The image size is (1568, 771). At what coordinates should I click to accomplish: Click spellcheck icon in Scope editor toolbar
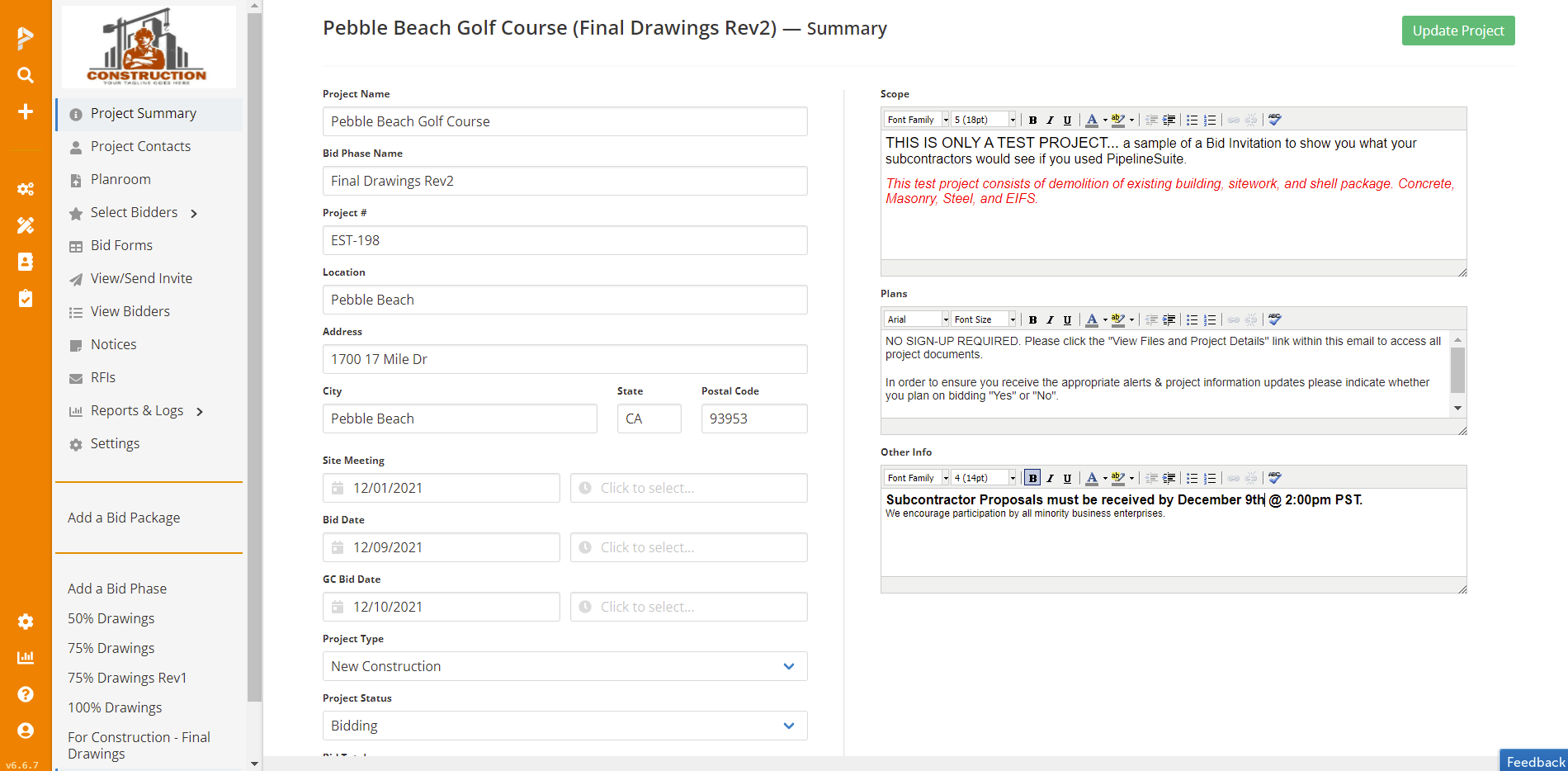tap(1275, 120)
